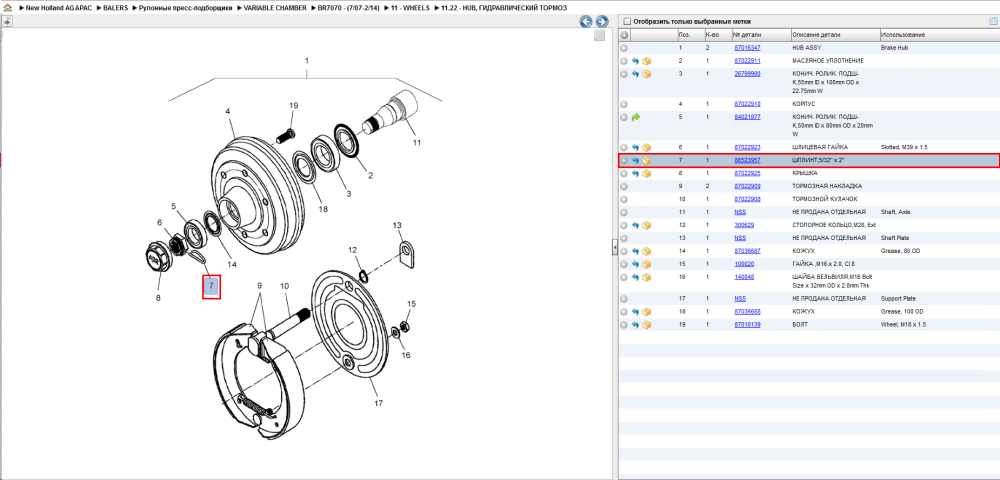The height and width of the screenshot is (480, 1000).
Task: Open part number 87016347 link
Action: pyautogui.click(x=747, y=48)
